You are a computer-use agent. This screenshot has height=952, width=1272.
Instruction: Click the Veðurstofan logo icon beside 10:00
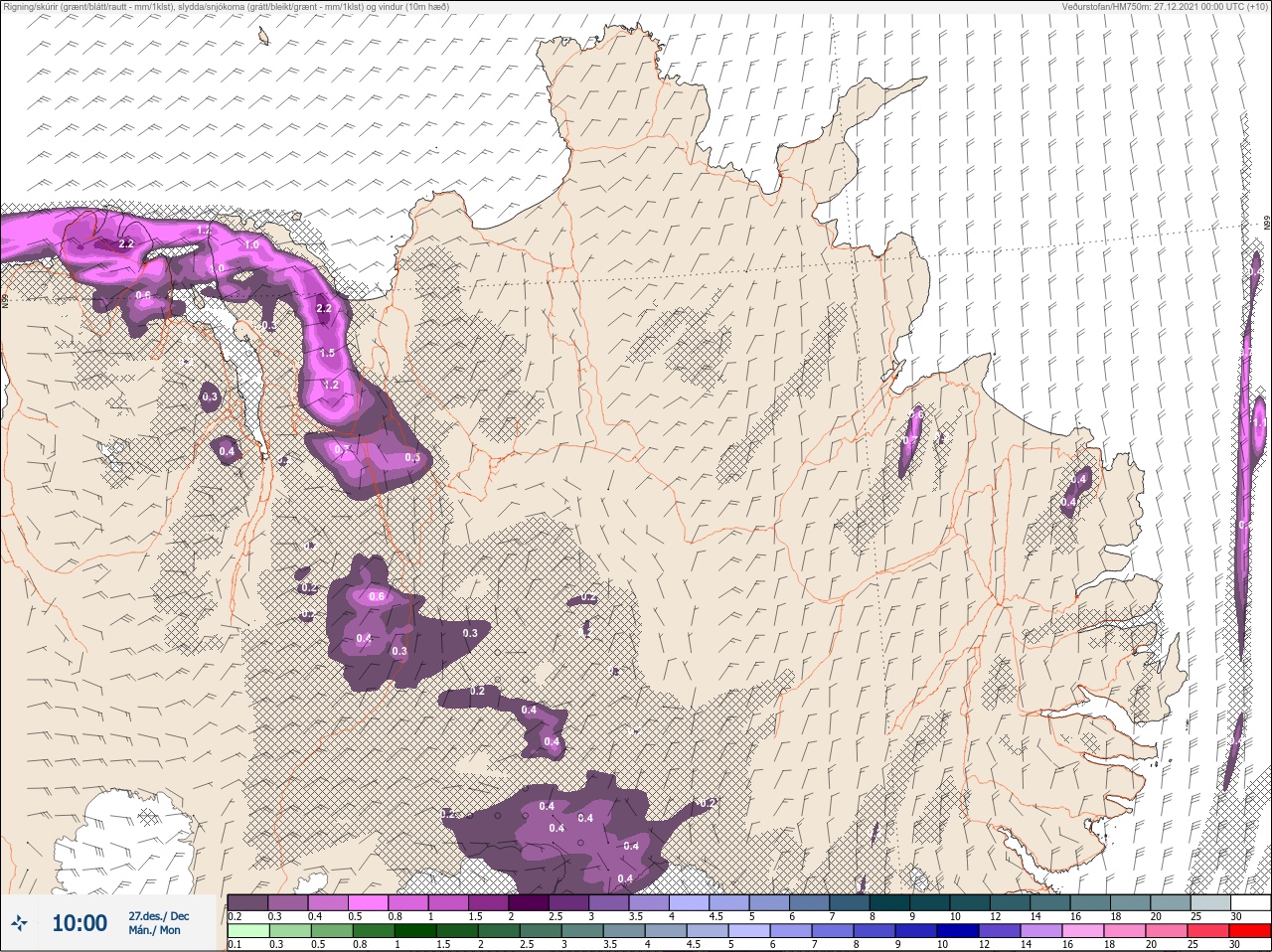(21, 924)
